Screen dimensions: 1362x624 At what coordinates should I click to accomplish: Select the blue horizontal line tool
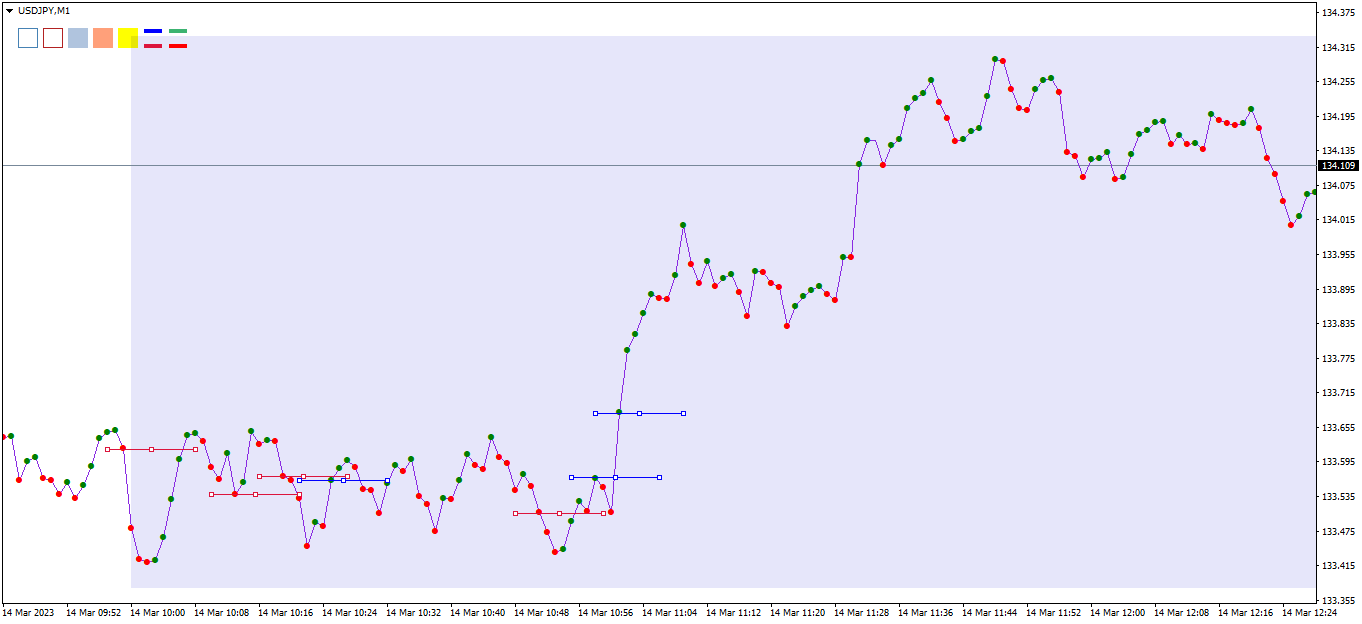[153, 31]
